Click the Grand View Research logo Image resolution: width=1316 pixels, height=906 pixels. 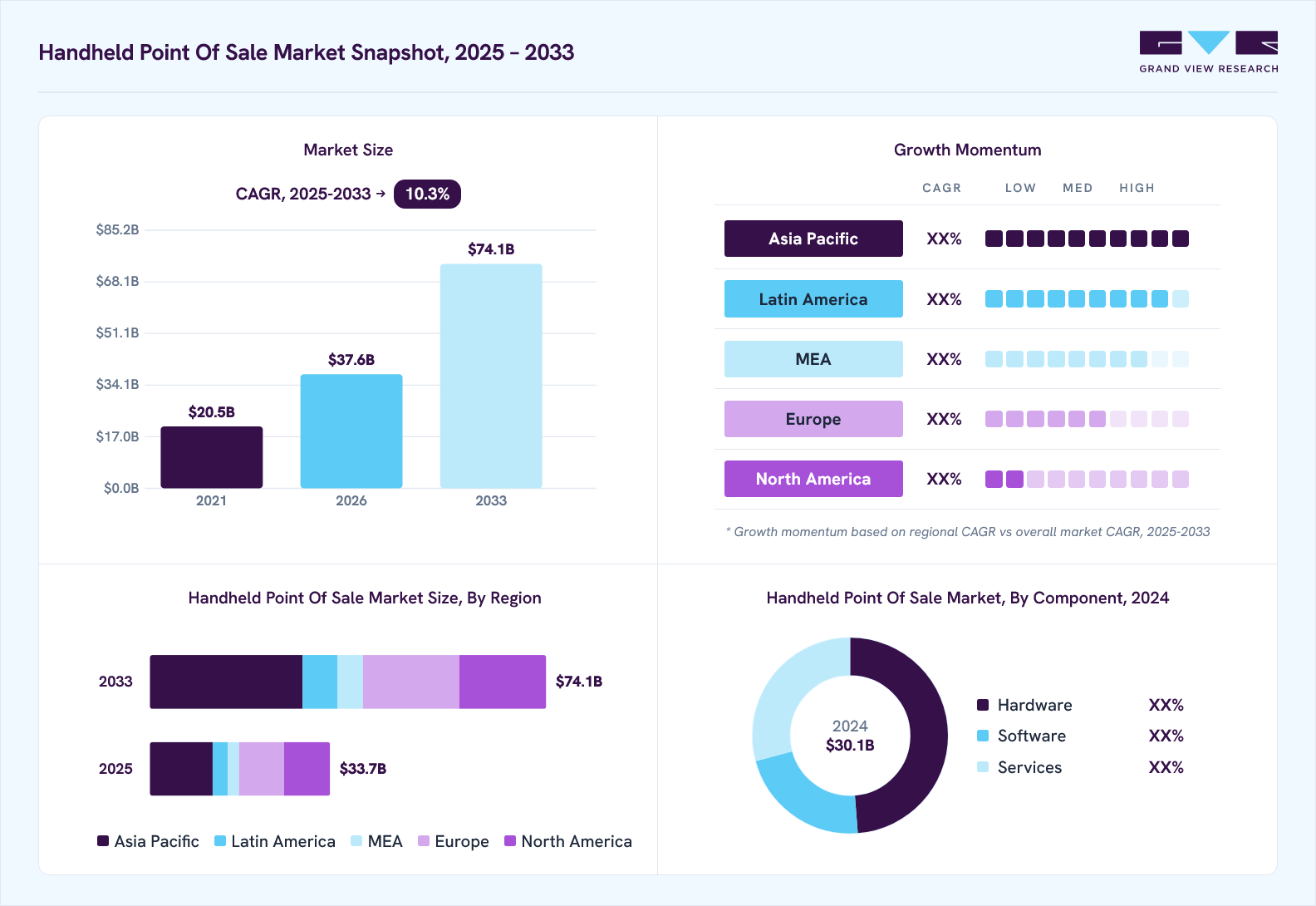[x=1209, y=52]
